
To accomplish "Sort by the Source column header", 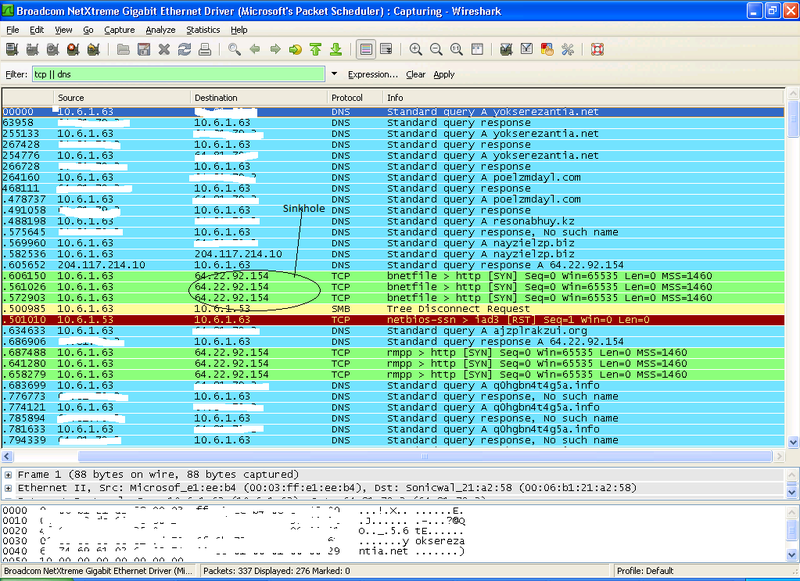I will [x=122, y=97].
